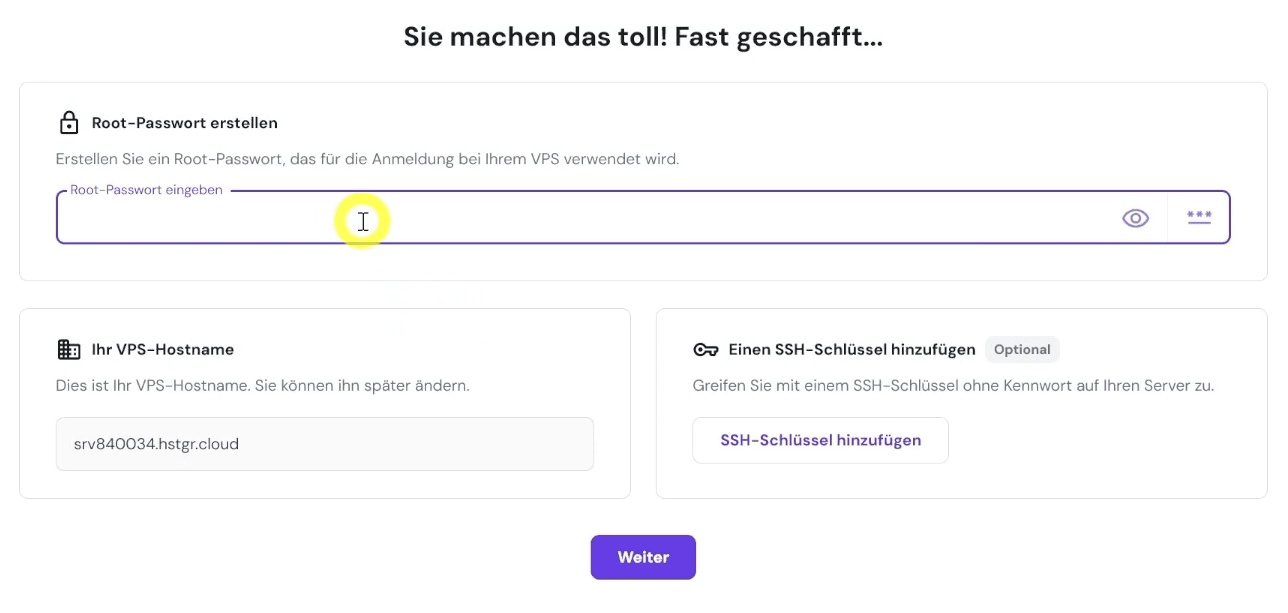The image size is (1288, 613).
Task: Click the lock icon beside Root-Passwort erstellen
Action: coord(69,122)
